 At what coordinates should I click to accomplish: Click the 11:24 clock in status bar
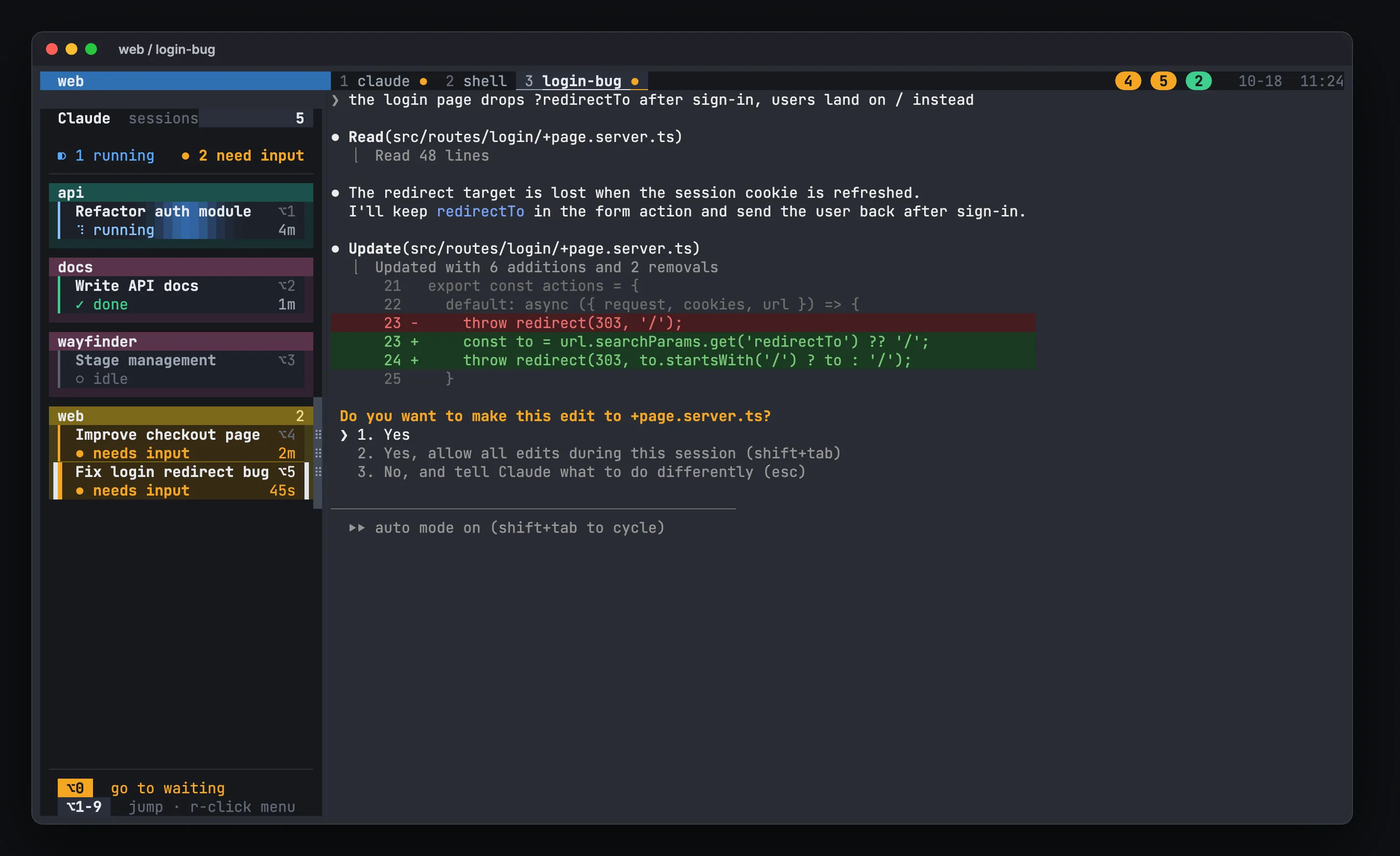pos(1322,81)
